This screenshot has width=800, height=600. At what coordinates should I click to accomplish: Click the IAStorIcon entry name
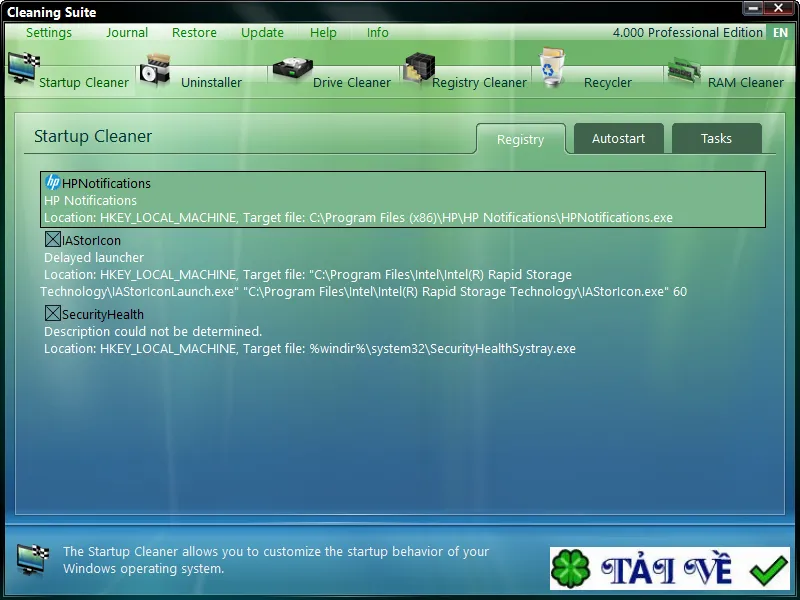[91, 241]
